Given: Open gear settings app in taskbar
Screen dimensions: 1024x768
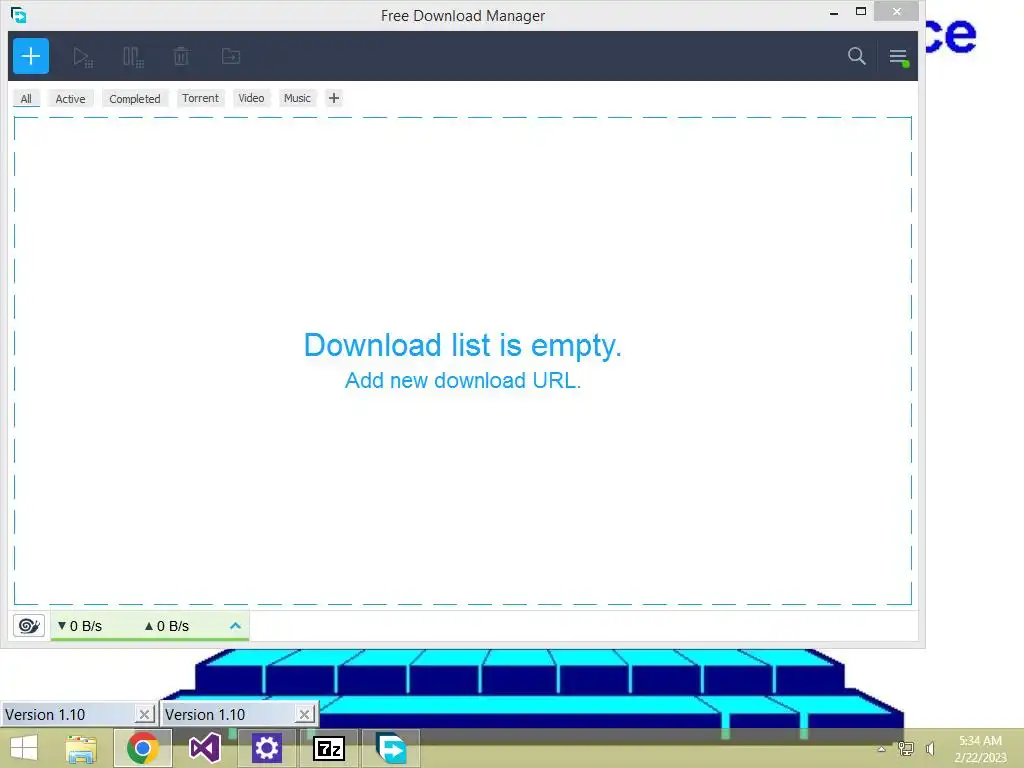Looking at the screenshot, I should tap(266, 748).
